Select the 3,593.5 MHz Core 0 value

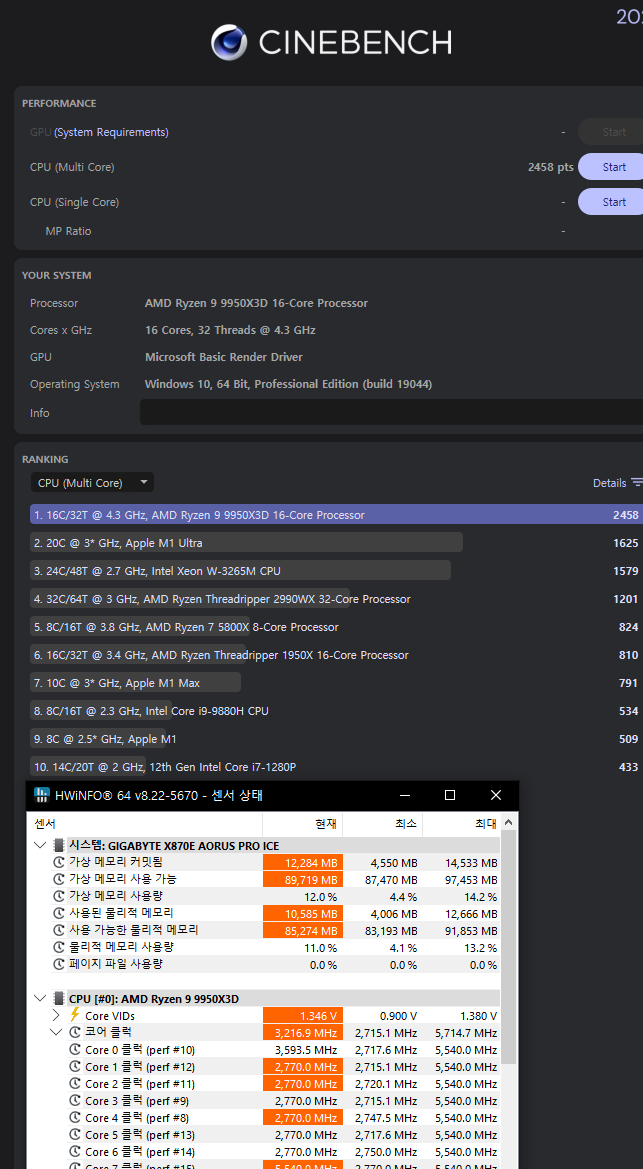(303, 1050)
